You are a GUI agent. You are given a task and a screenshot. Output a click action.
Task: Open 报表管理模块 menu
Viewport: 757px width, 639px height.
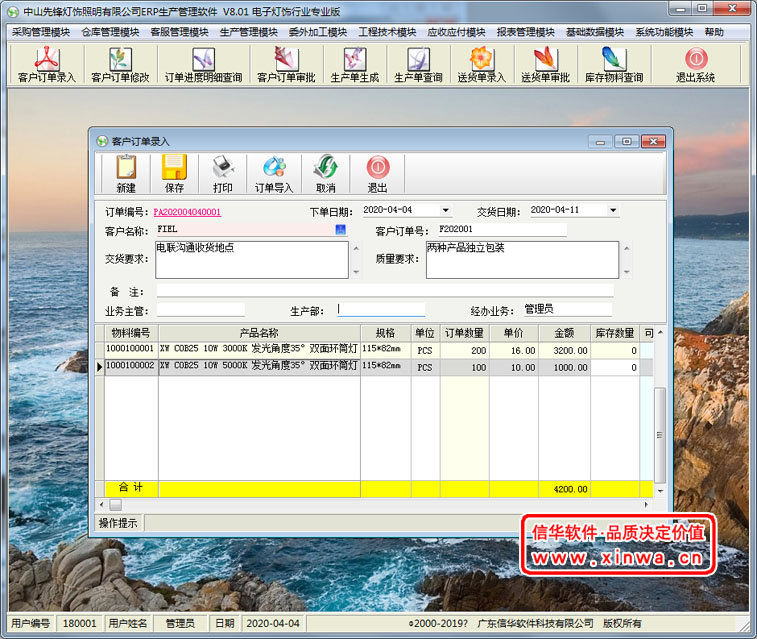tap(525, 32)
